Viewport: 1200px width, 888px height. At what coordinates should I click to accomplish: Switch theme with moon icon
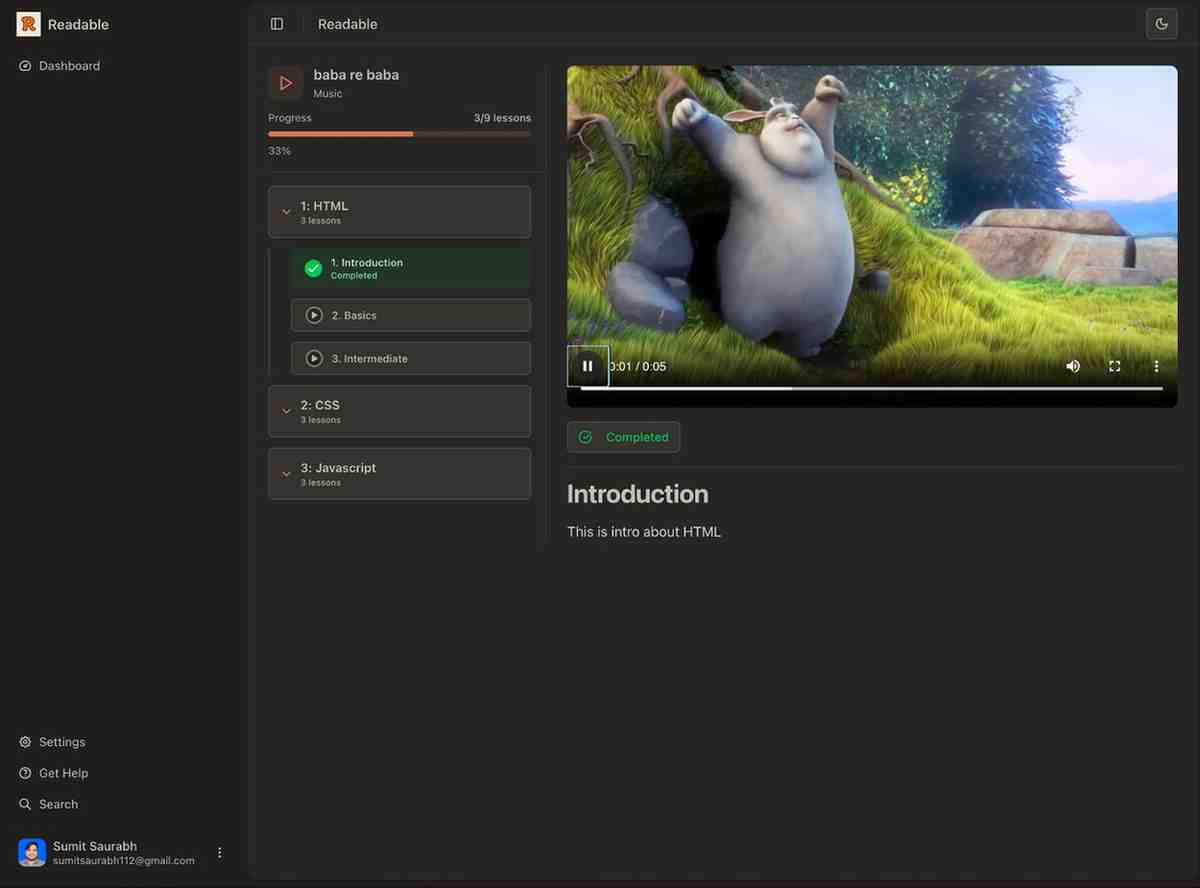tap(1161, 24)
